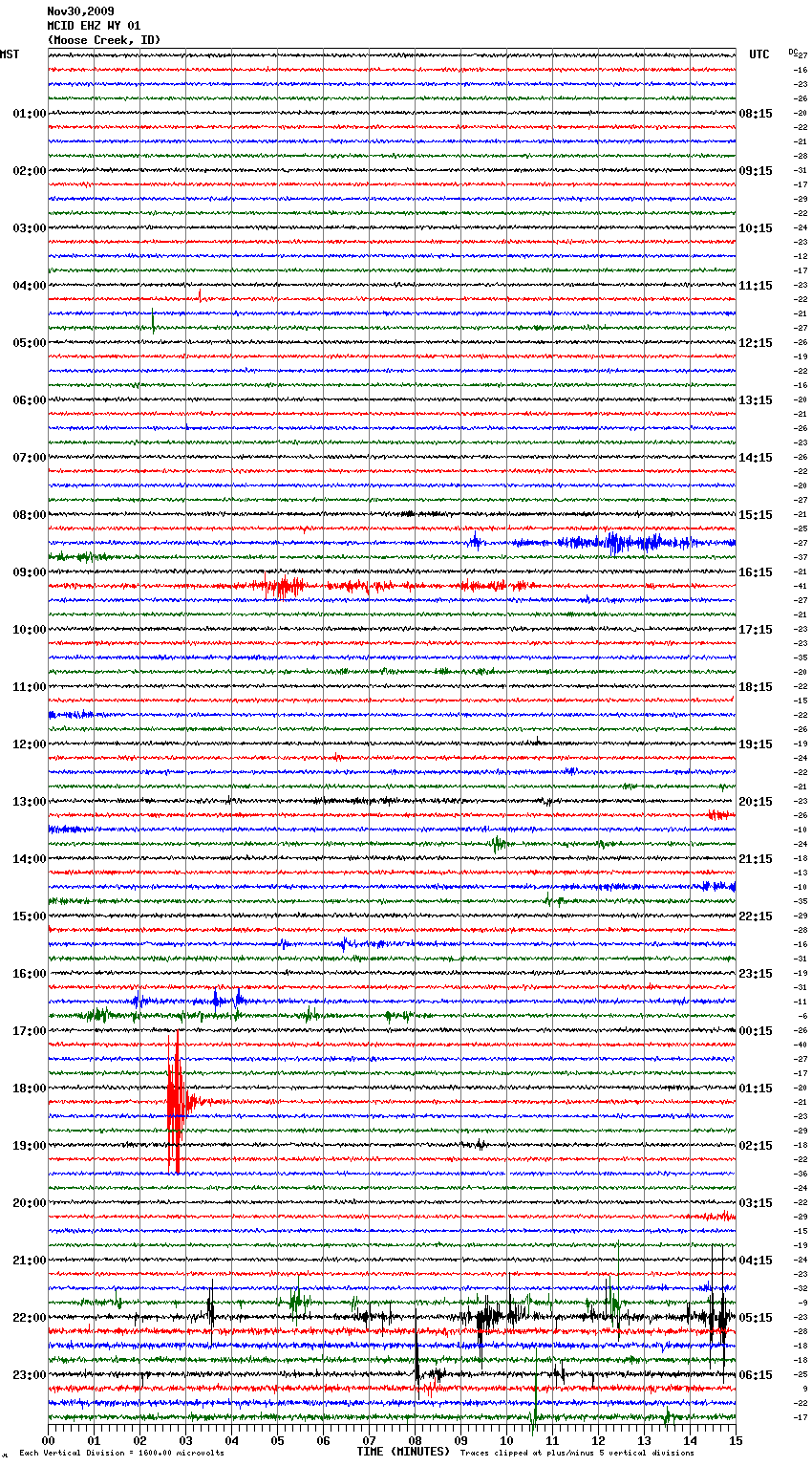Click the 08:15 UTC row label
Screen dimensions: 812x1466
click(x=756, y=114)
